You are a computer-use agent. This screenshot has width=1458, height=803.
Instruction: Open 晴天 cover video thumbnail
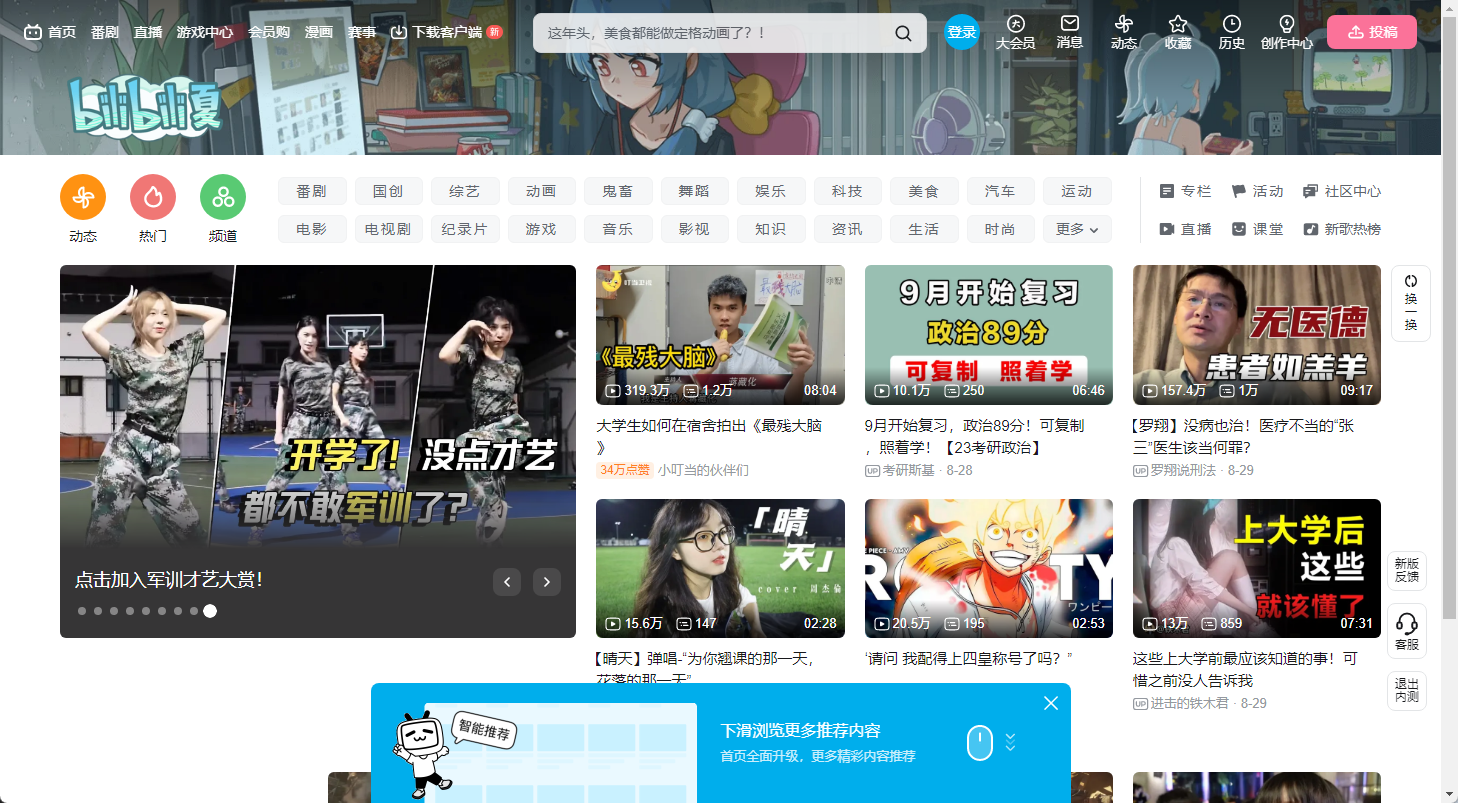coord(720,569)
